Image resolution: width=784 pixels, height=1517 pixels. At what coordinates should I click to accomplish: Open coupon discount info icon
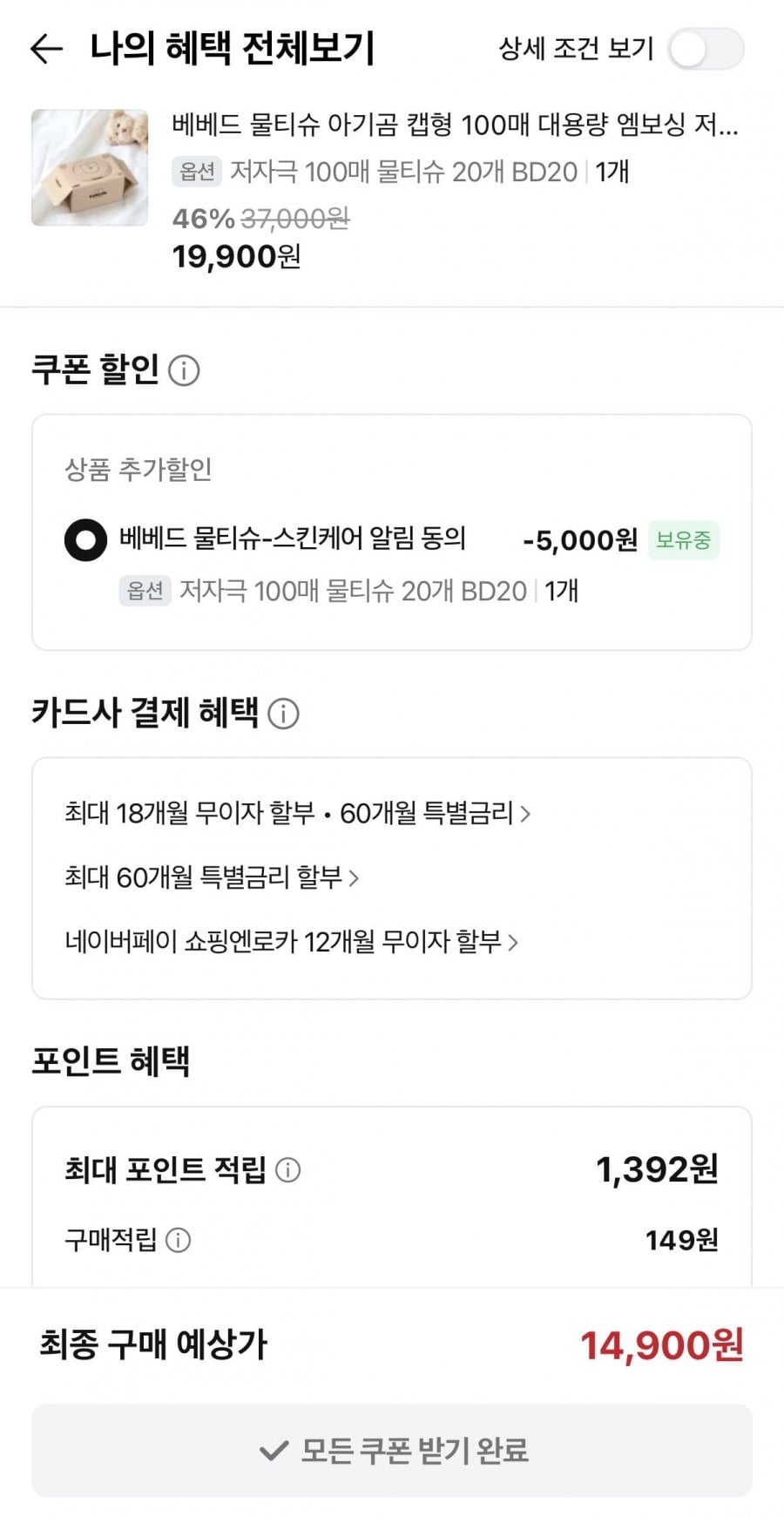coord(184,370)
